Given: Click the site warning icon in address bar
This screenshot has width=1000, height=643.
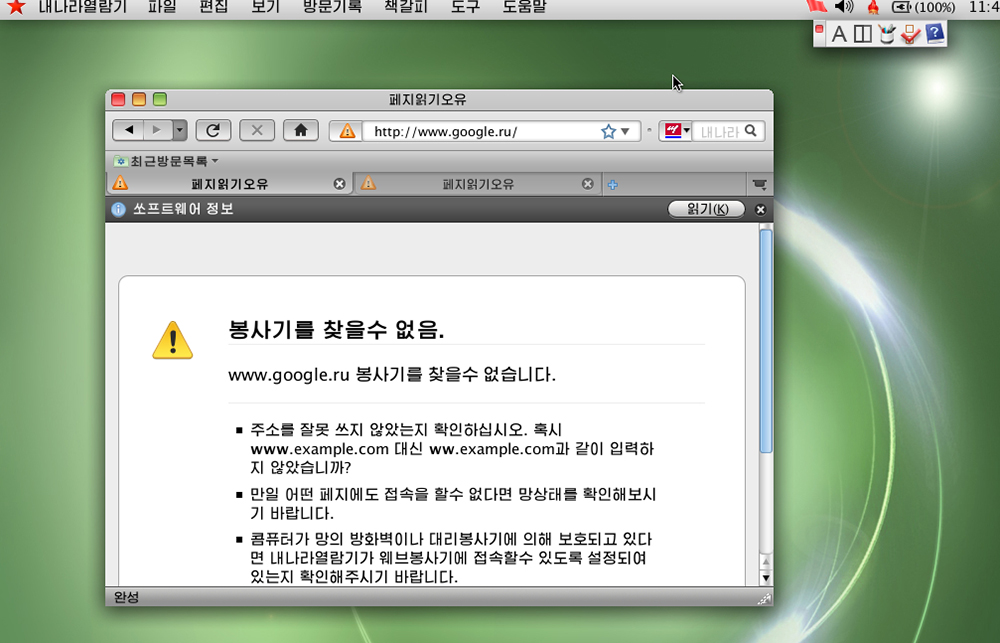Looking at the screenshot, I should click(347, 131).
